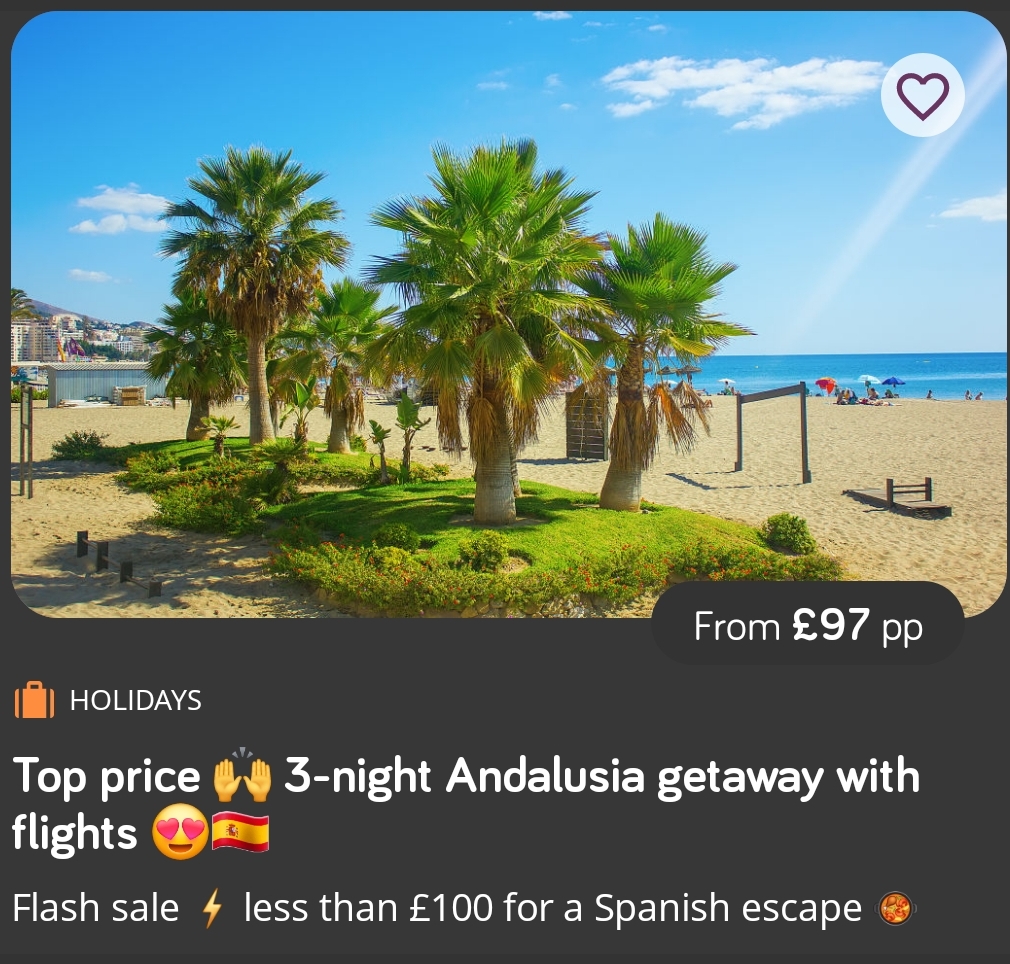1010x964 pixels.
Task: Tap the 'Flash sale' text
Action: pos(95,908)
